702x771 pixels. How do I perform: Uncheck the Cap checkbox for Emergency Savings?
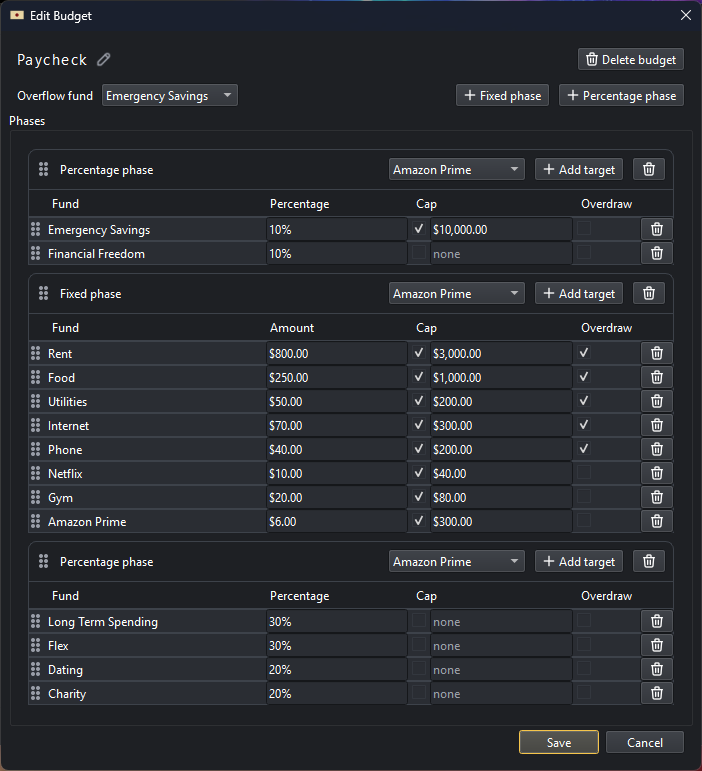419,229
